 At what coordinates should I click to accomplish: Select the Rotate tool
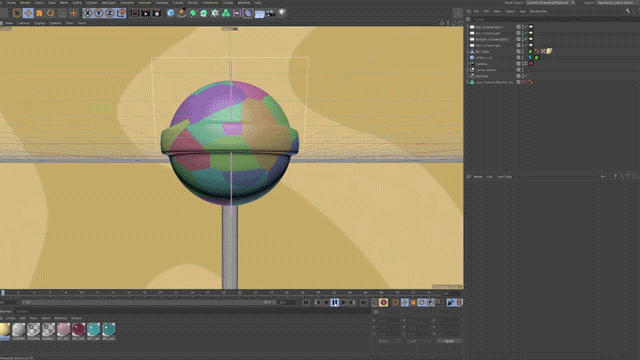pyautogui.click(x=50, y=13)
